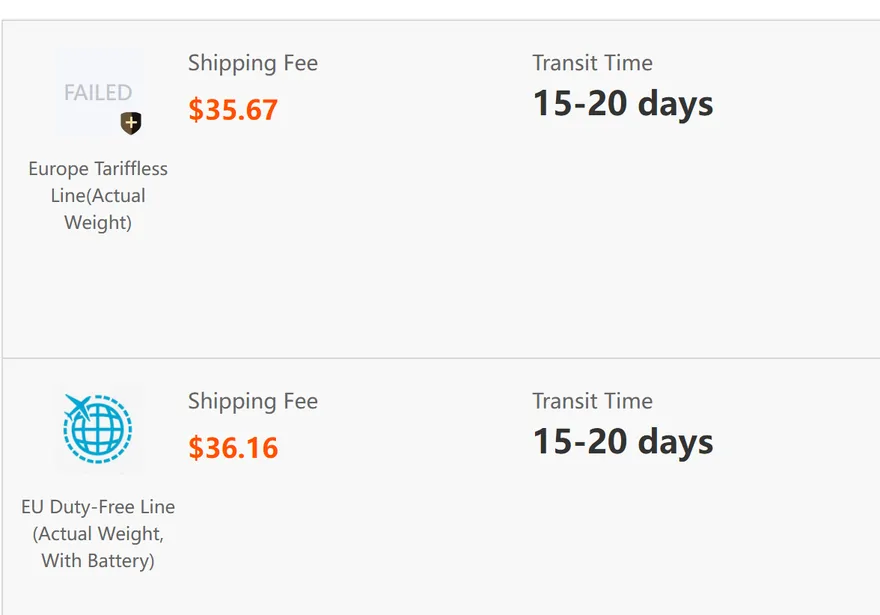The width and height of the screenshot is (880, 615).
Task: Click the FAILED text in the broken logo
Action: click(98, 93)
